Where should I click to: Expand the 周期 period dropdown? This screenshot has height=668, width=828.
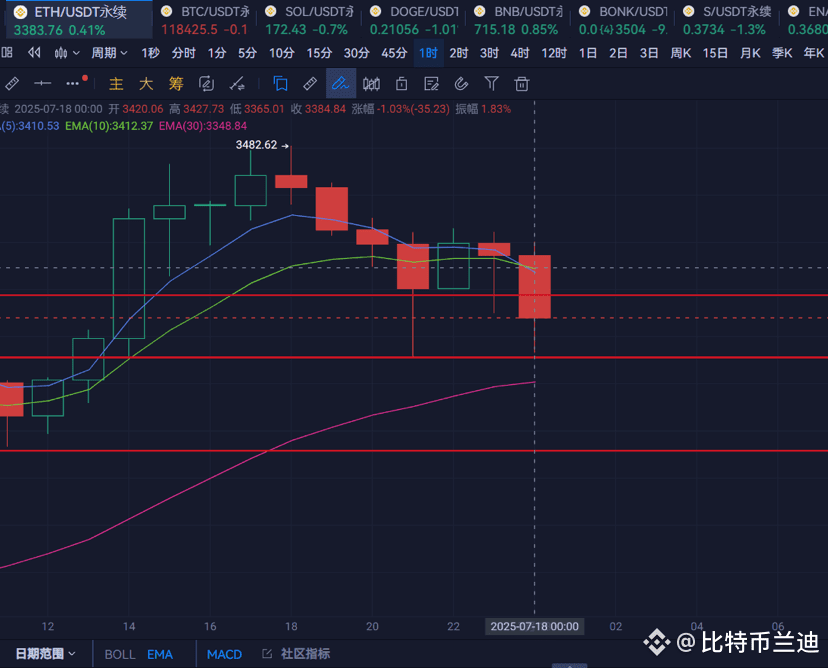[x=109, y=53]
